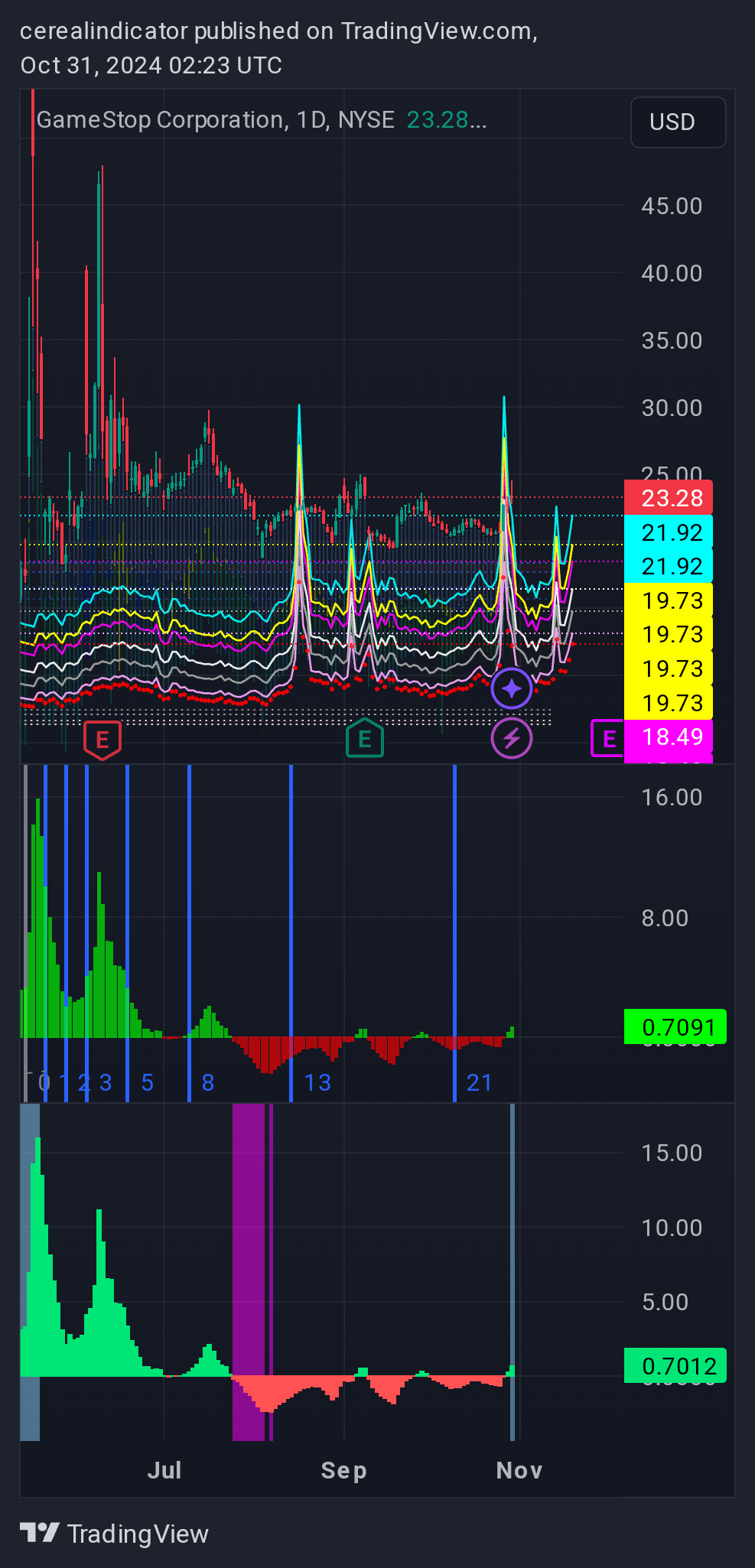Click the Sep label on time axis

344,1470
